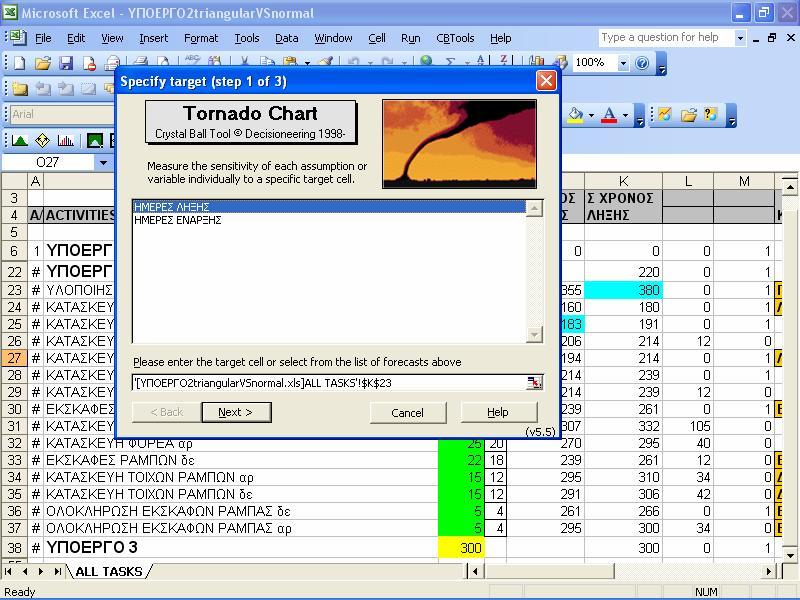Select the ALL TASKS sheet tab
This screenshot has height=600, width=800.
[x=109, y=571]
